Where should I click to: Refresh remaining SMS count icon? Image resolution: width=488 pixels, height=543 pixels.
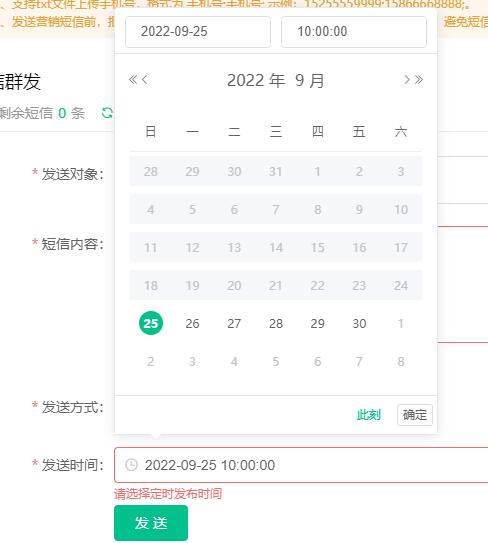[107, 113]
